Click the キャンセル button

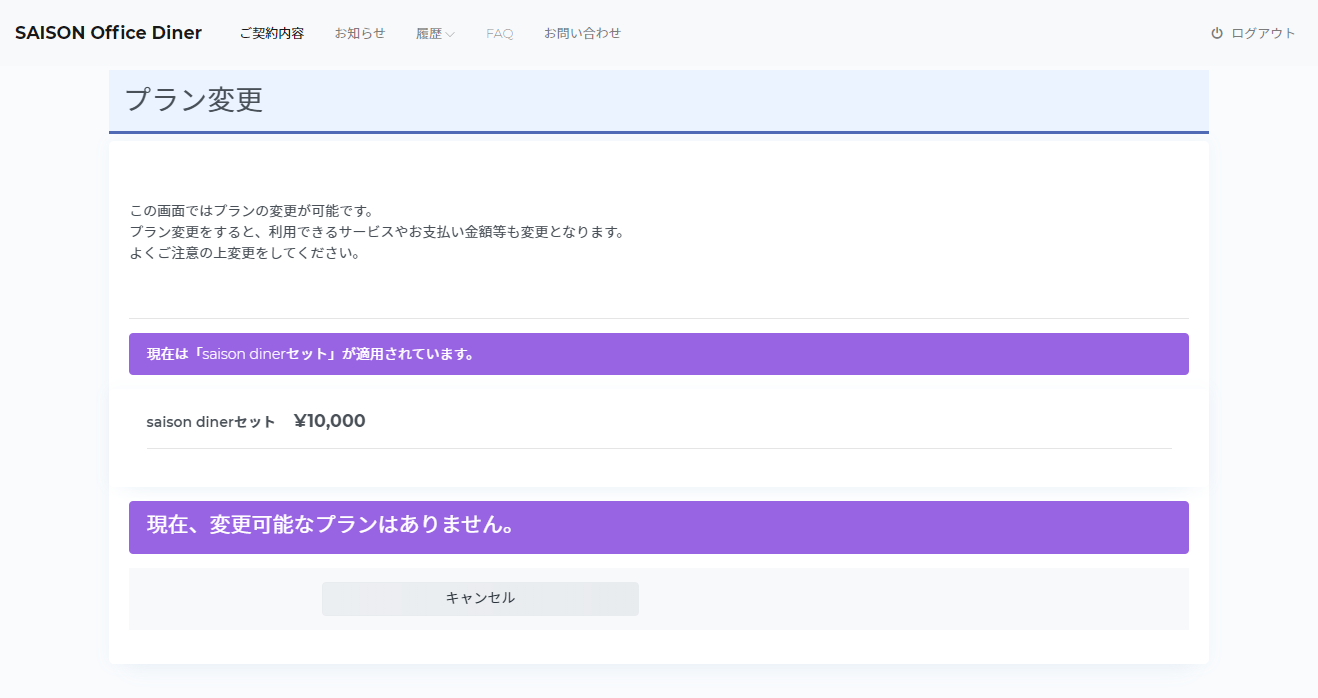tap(480, 598)
